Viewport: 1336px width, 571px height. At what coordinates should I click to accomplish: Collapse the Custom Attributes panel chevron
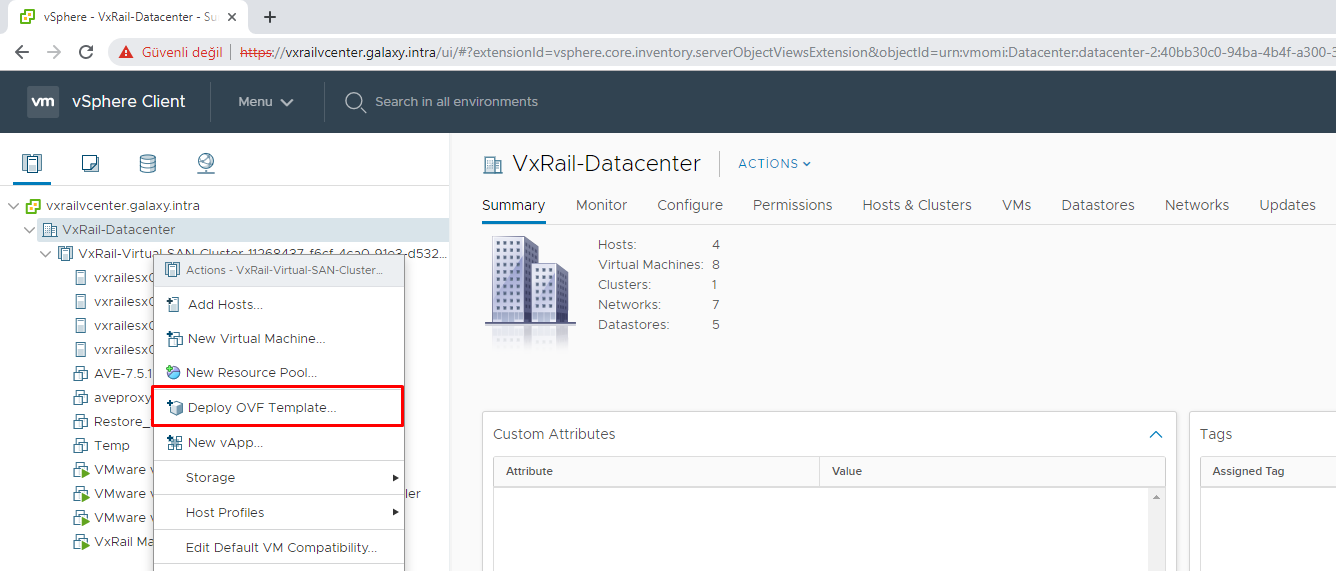point(1156,434)
